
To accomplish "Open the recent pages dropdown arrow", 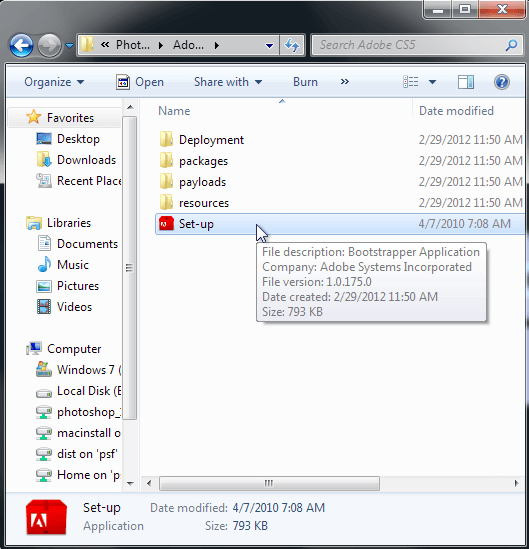I will click(70, 46).
